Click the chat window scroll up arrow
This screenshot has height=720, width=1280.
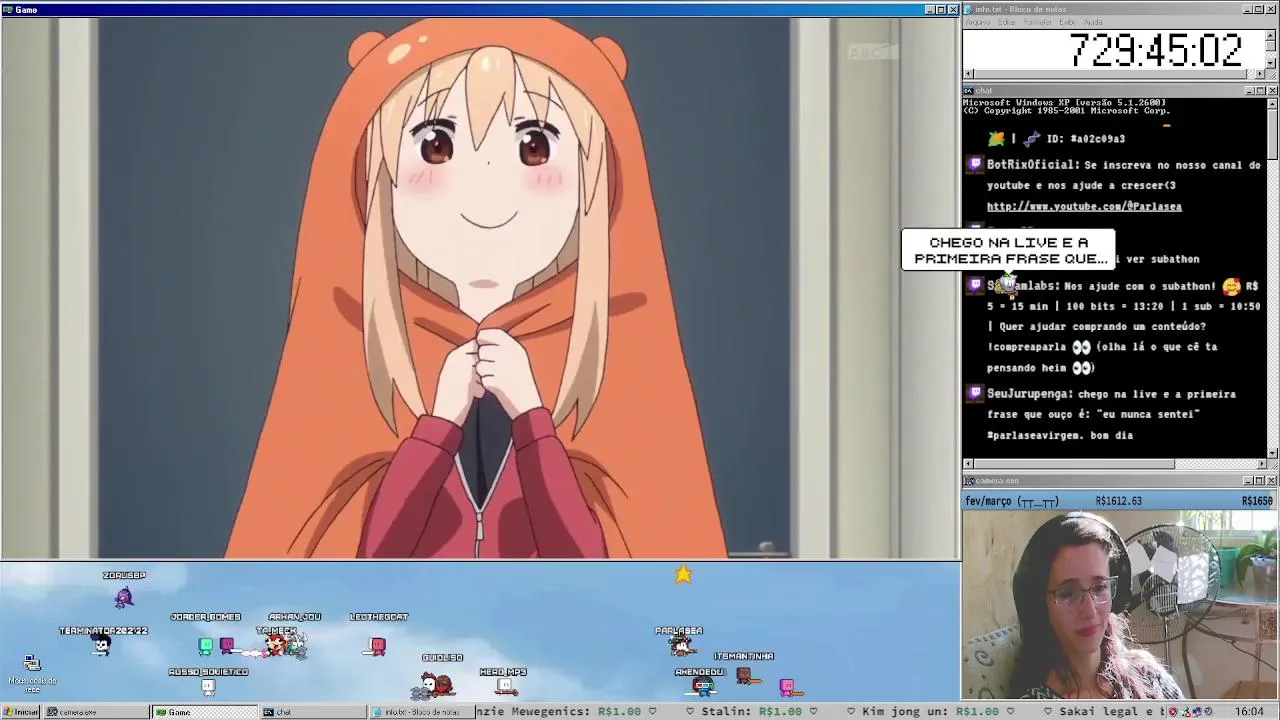point(1272,103)
